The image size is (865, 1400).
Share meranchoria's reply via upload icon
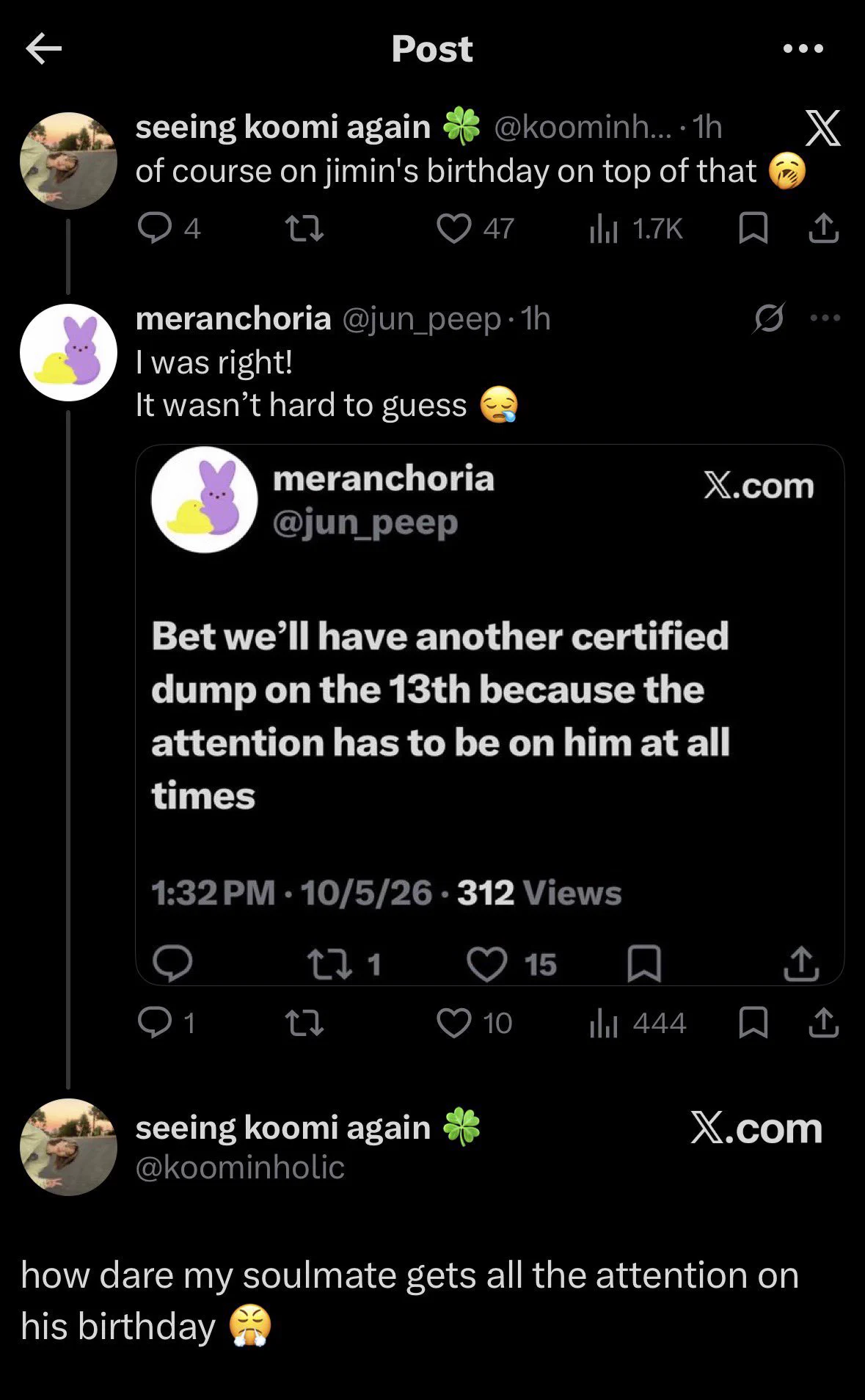click(823, 1022)
